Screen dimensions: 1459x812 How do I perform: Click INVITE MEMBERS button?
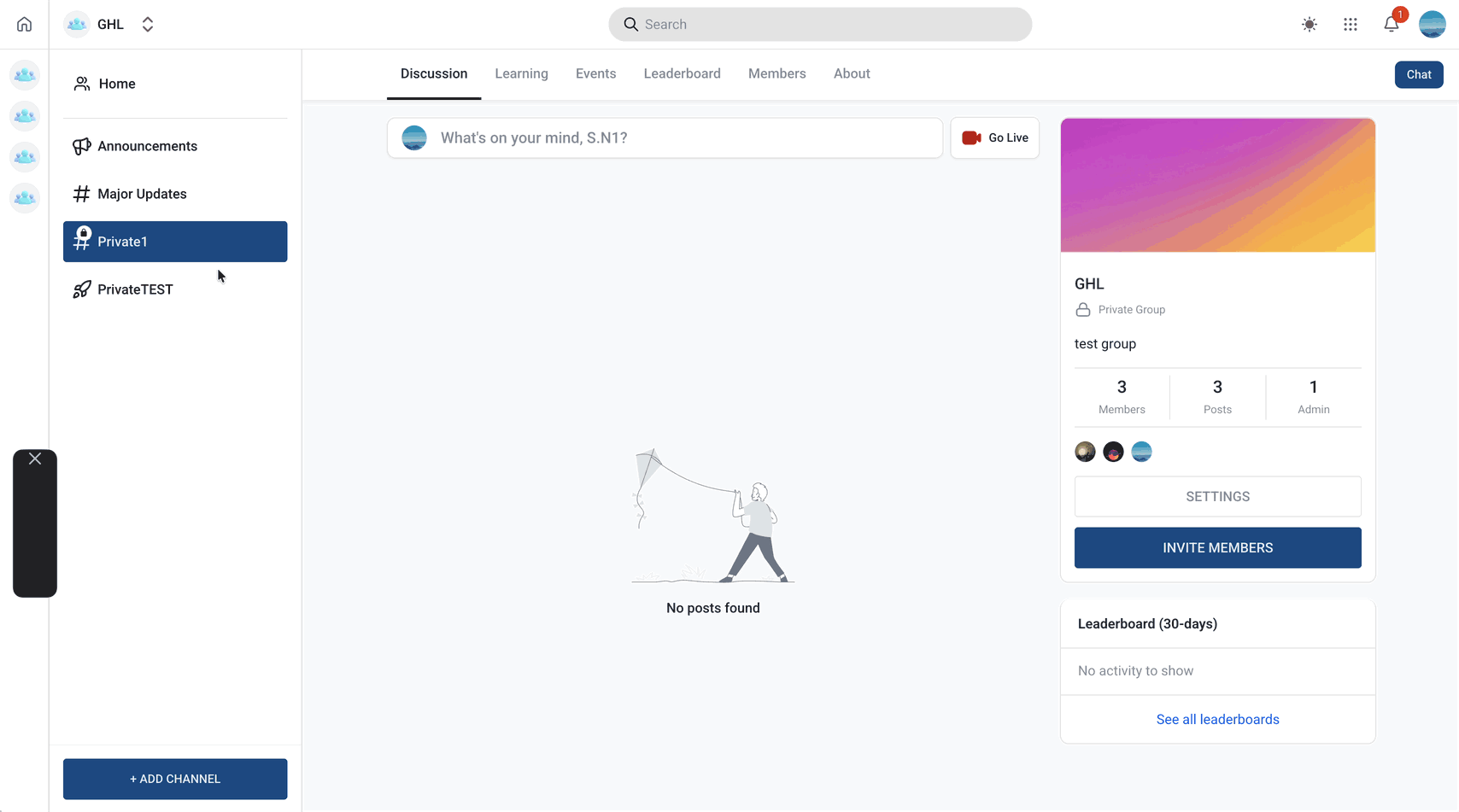pyautogui.click(x=1217, y=548)
